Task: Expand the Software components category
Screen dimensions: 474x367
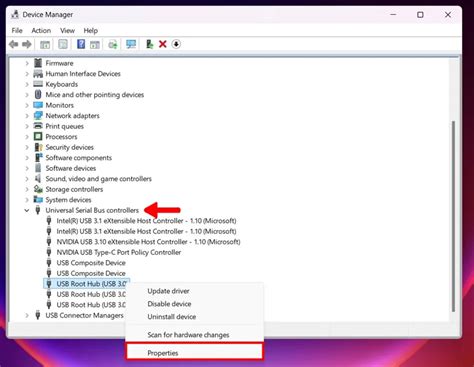Action: click(27, 158)
